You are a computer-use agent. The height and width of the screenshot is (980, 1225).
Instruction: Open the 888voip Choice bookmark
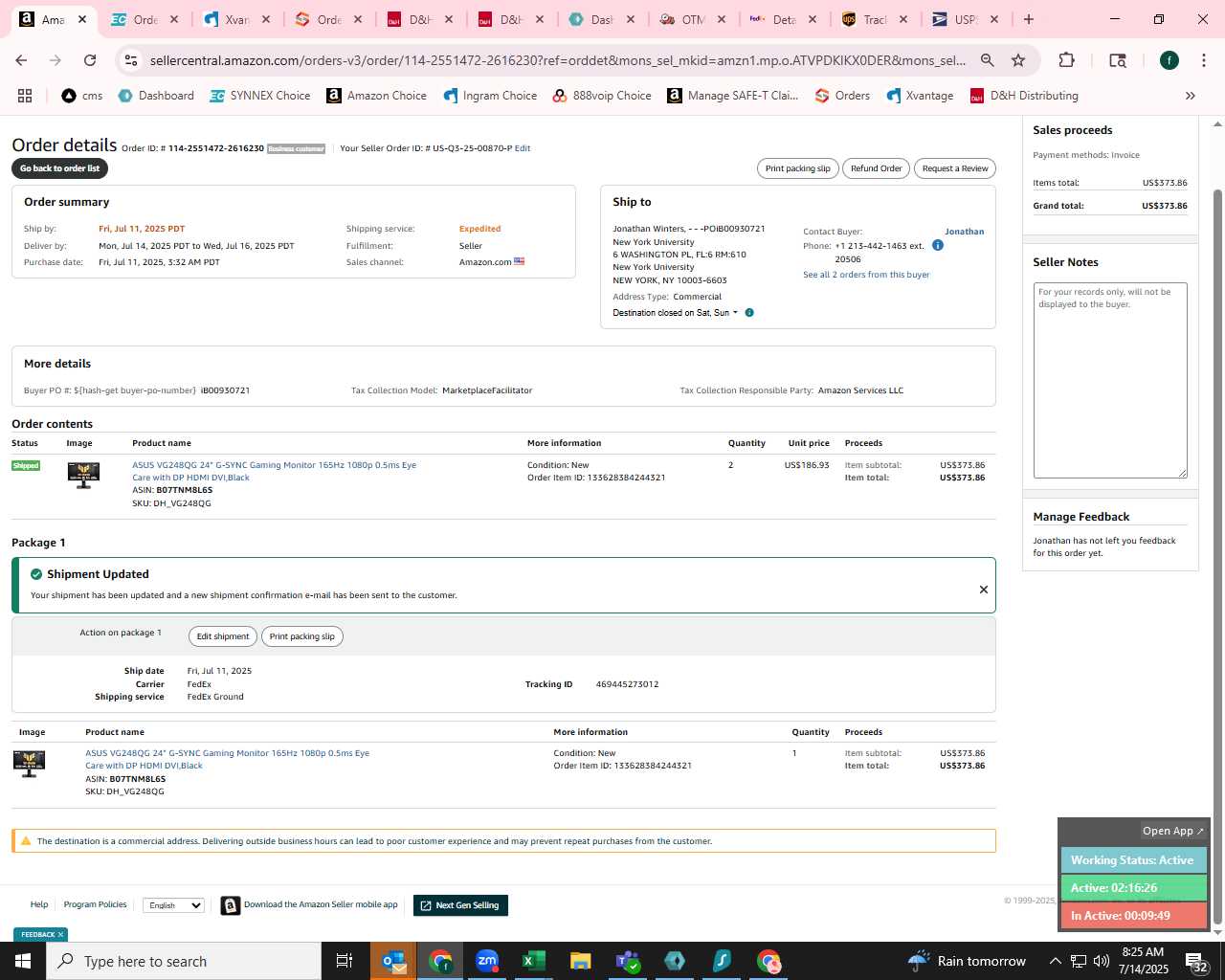click(602, 96)
